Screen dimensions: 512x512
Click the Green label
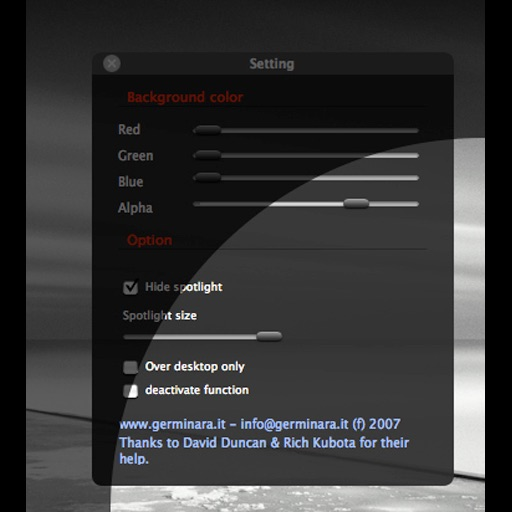click(136, 156)
